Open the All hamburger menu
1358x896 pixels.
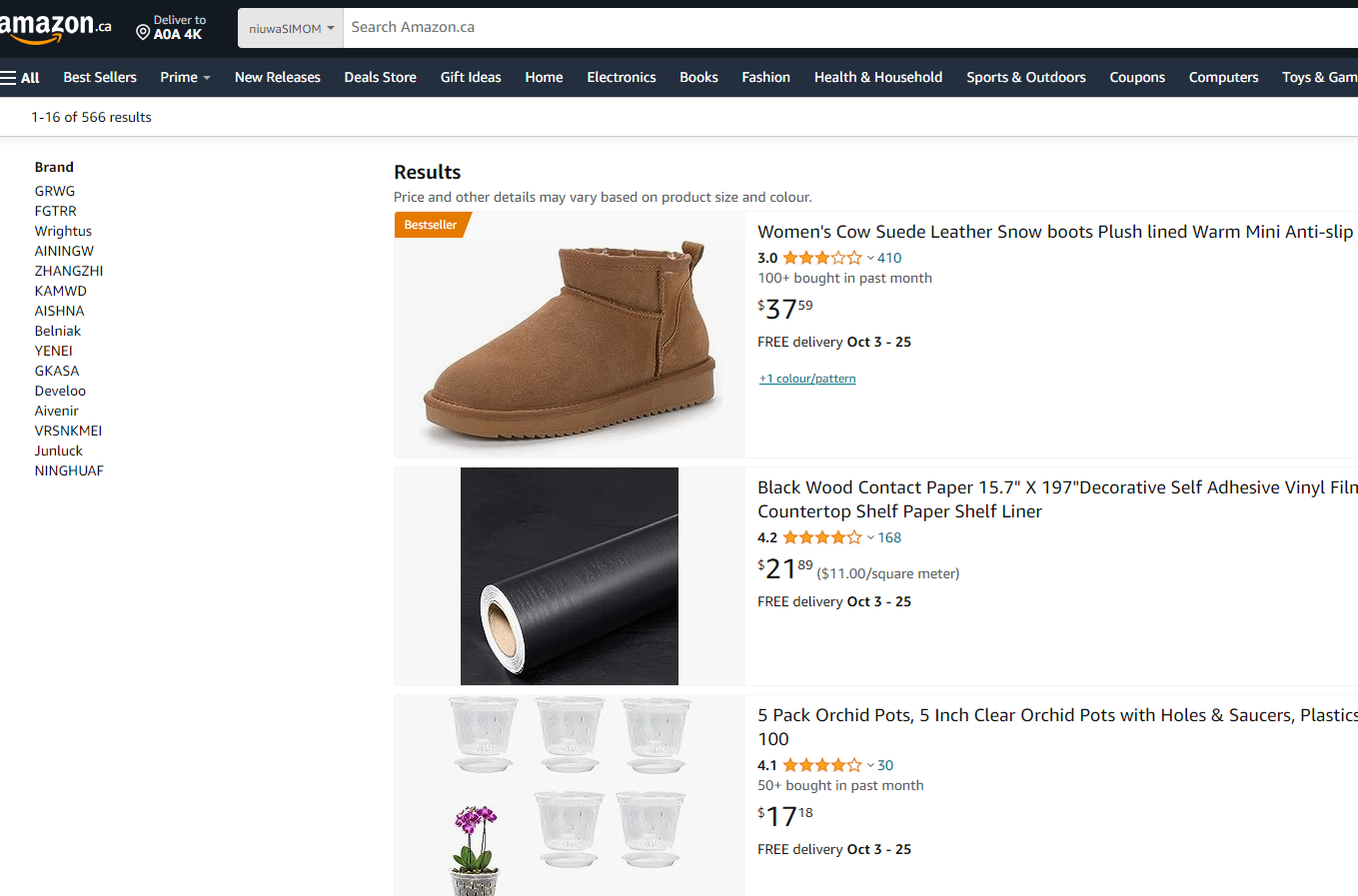(20, 77)
